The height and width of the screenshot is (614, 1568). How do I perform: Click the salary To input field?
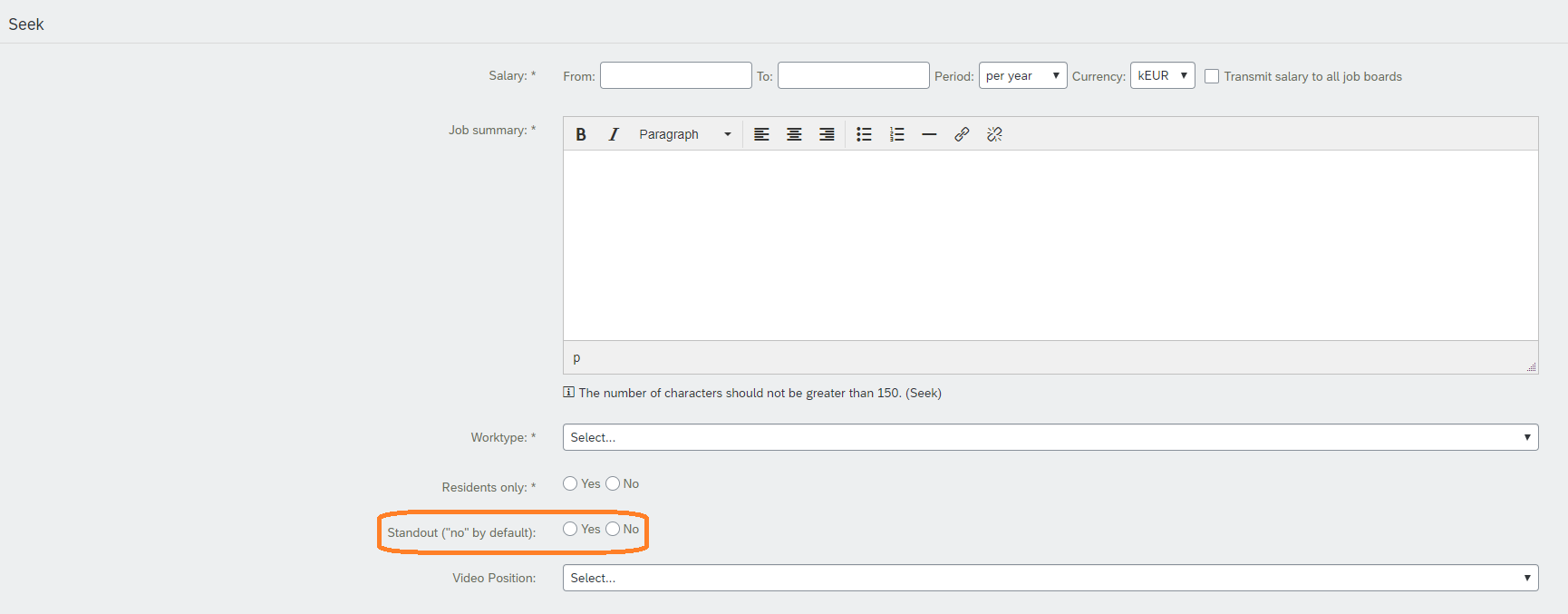pos(854,75)
